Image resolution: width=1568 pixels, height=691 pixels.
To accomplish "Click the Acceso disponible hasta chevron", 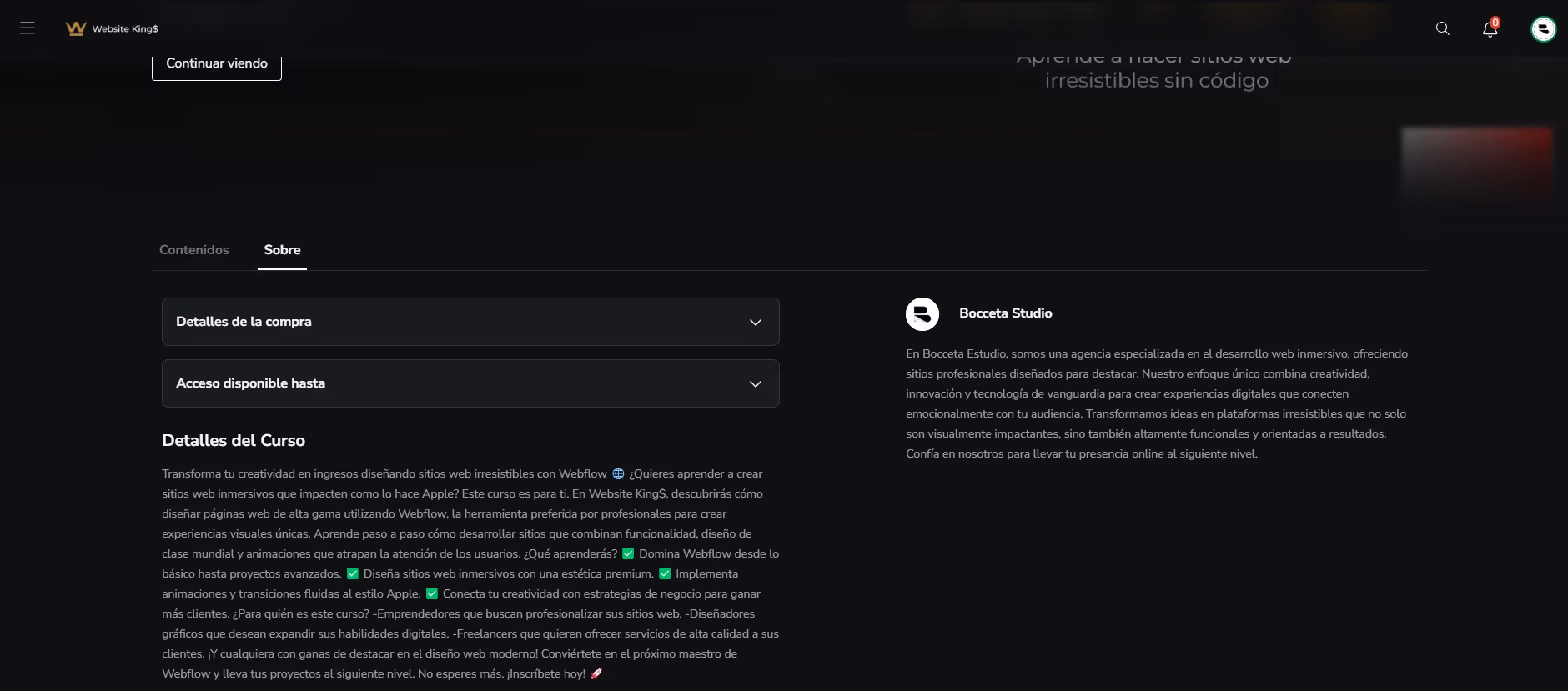I will (756, 384).
